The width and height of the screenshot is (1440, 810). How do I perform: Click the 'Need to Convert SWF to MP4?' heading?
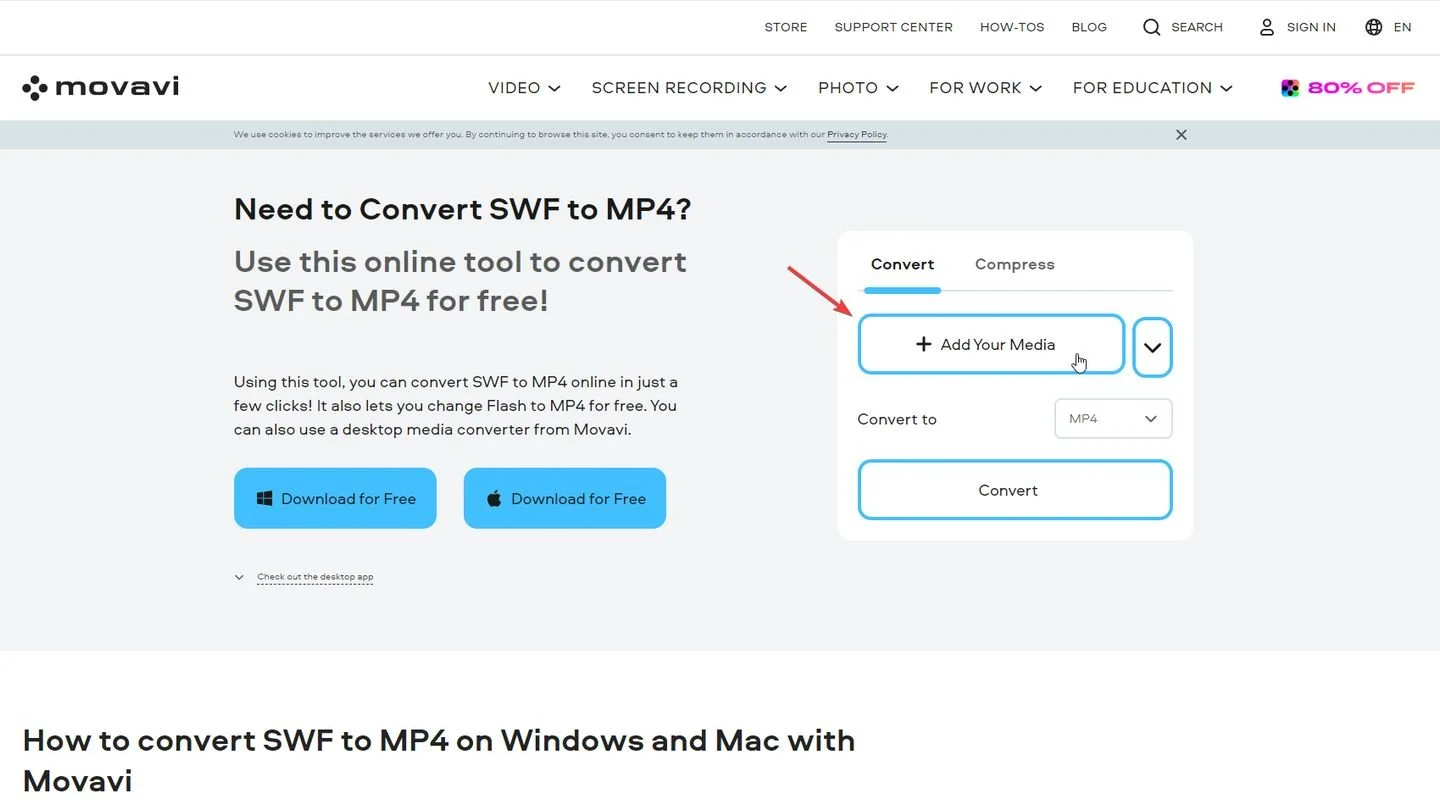(463, 209)
